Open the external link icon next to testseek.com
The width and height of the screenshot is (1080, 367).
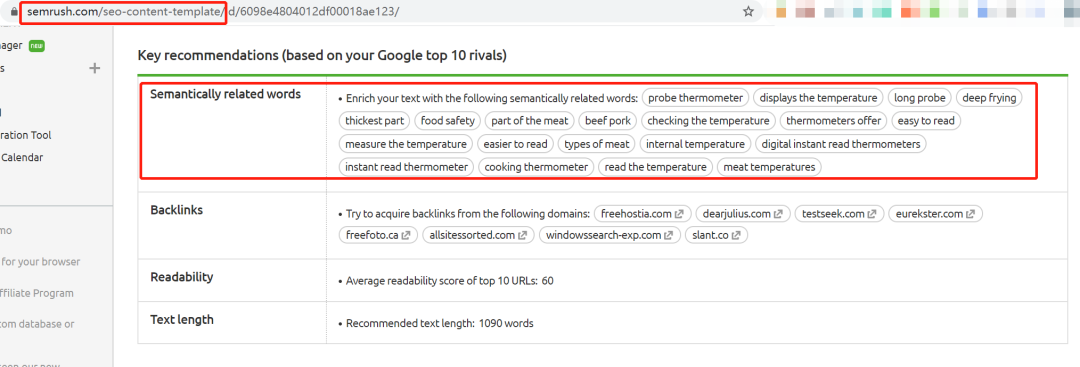tap(872, 214)
